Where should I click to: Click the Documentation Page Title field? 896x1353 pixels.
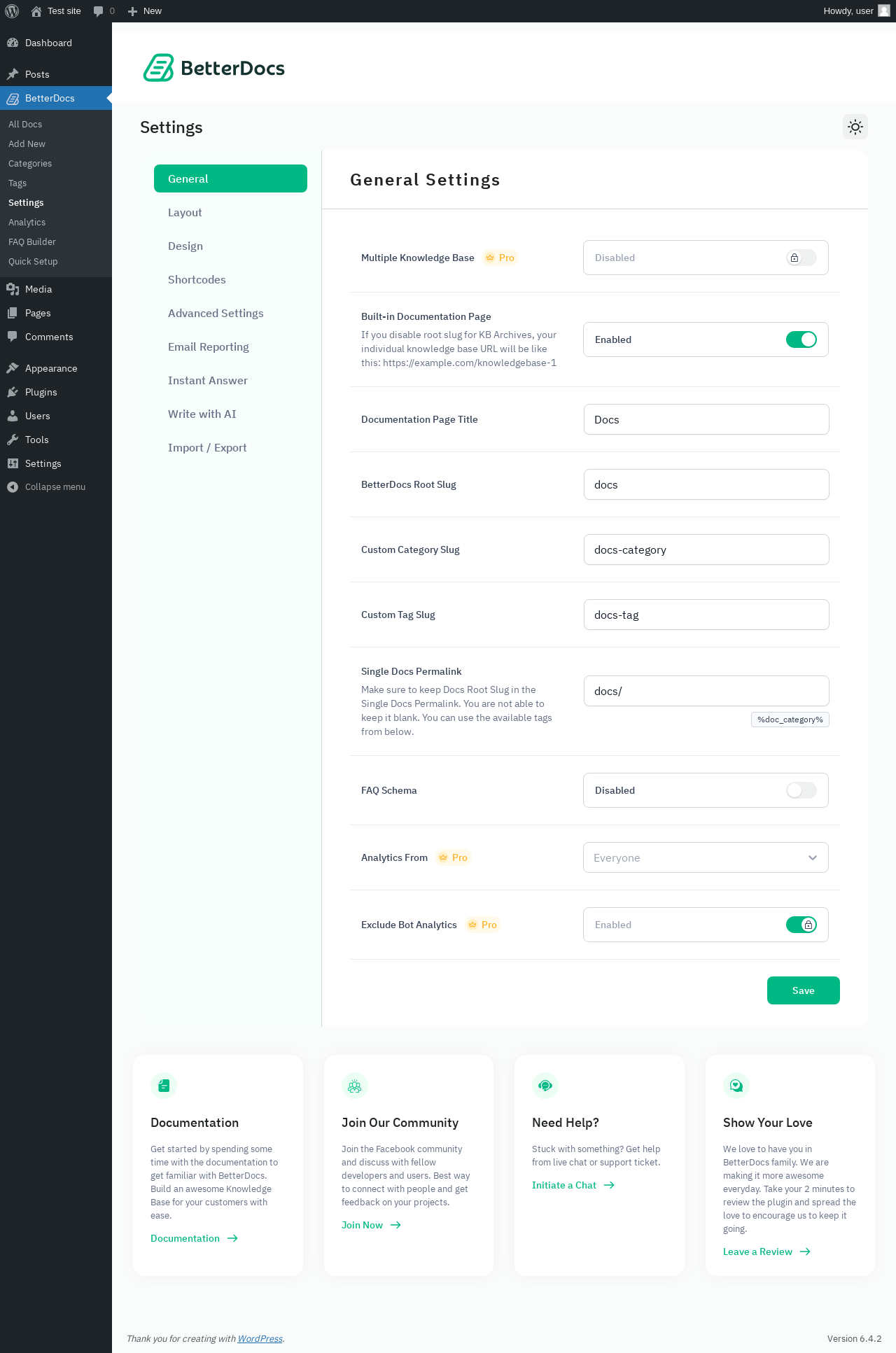706,419
